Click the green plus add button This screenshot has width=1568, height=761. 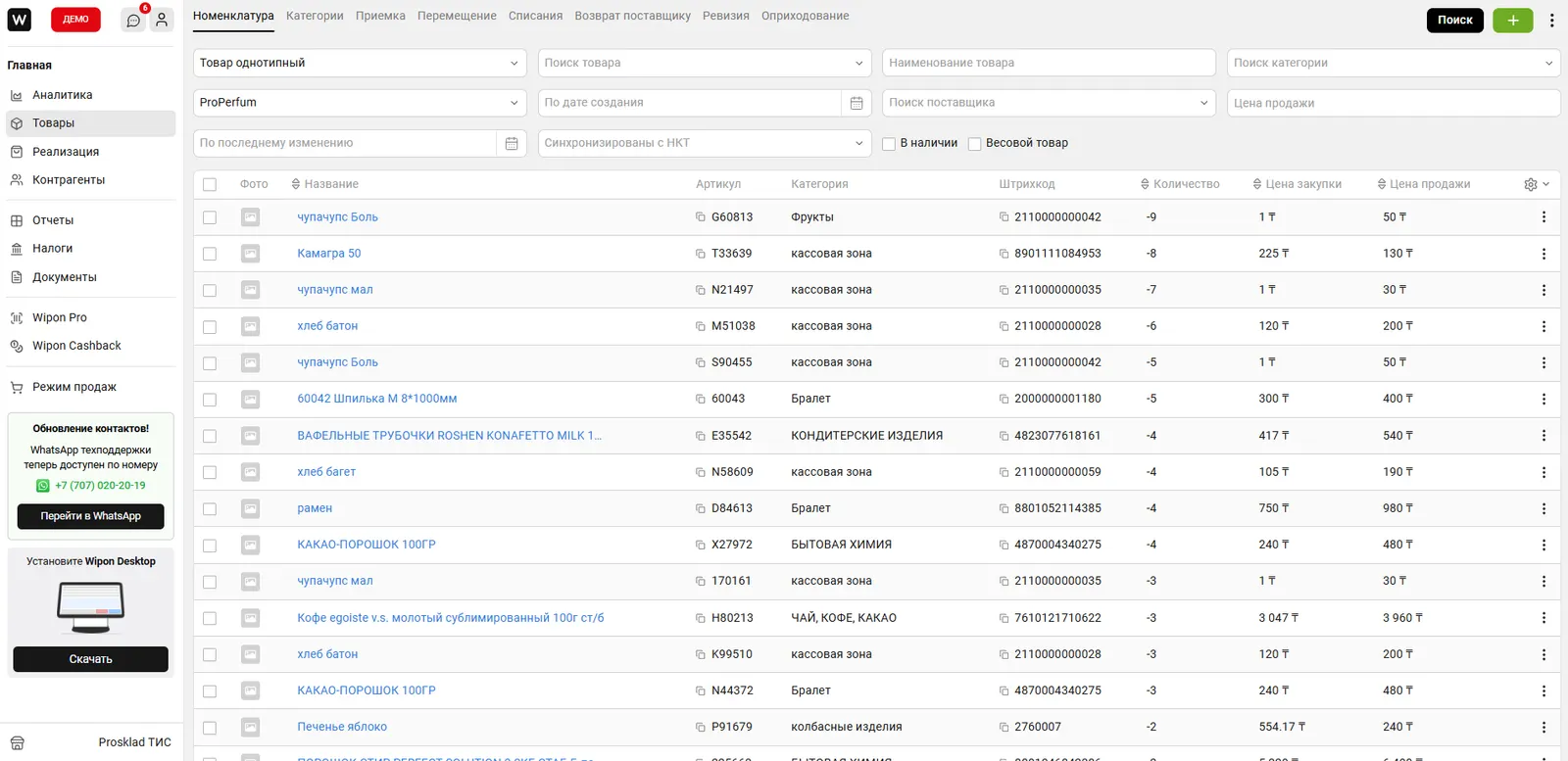[1512, 20]
